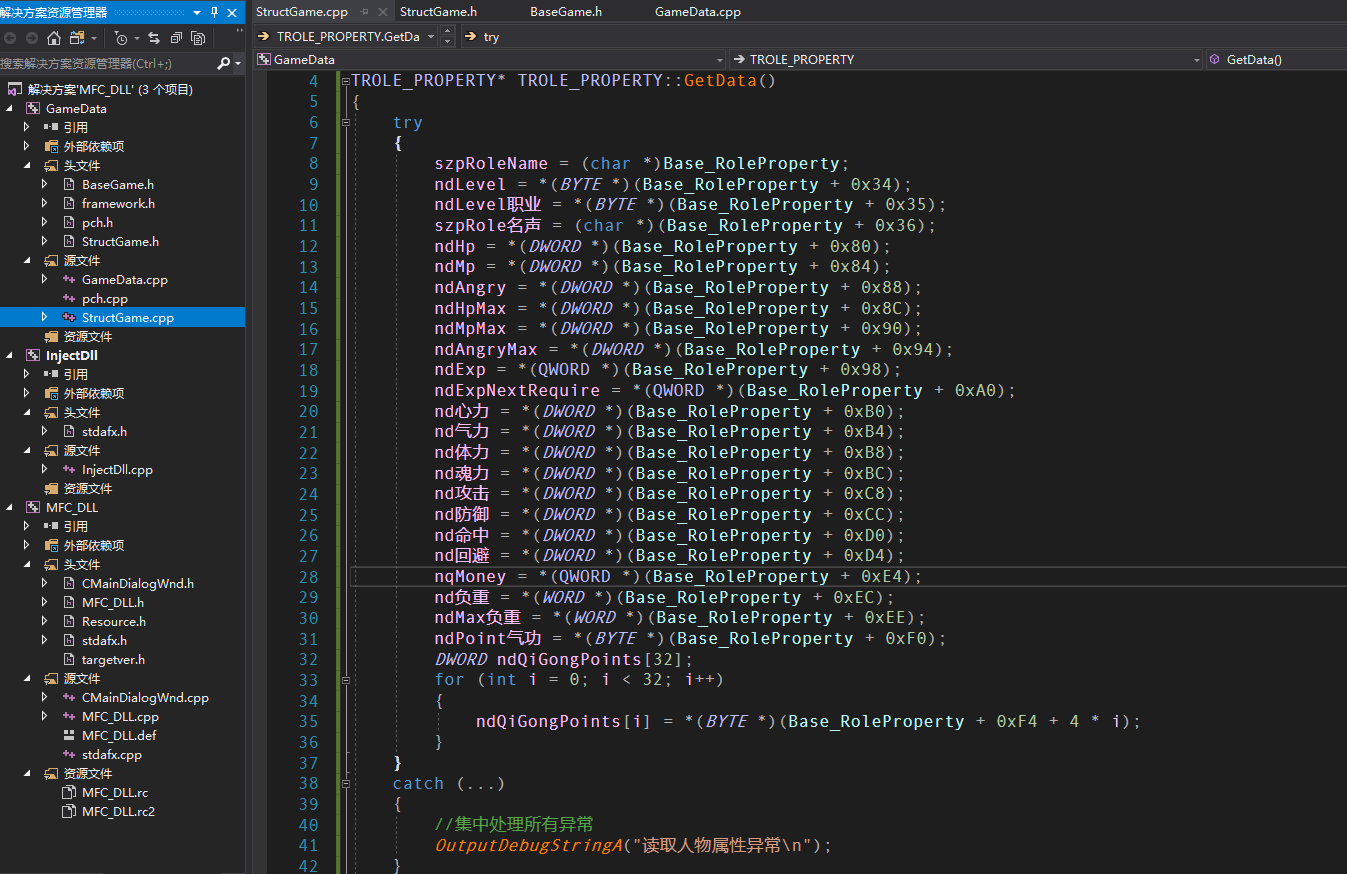Open targetver.h file

(x=113, y=659)
